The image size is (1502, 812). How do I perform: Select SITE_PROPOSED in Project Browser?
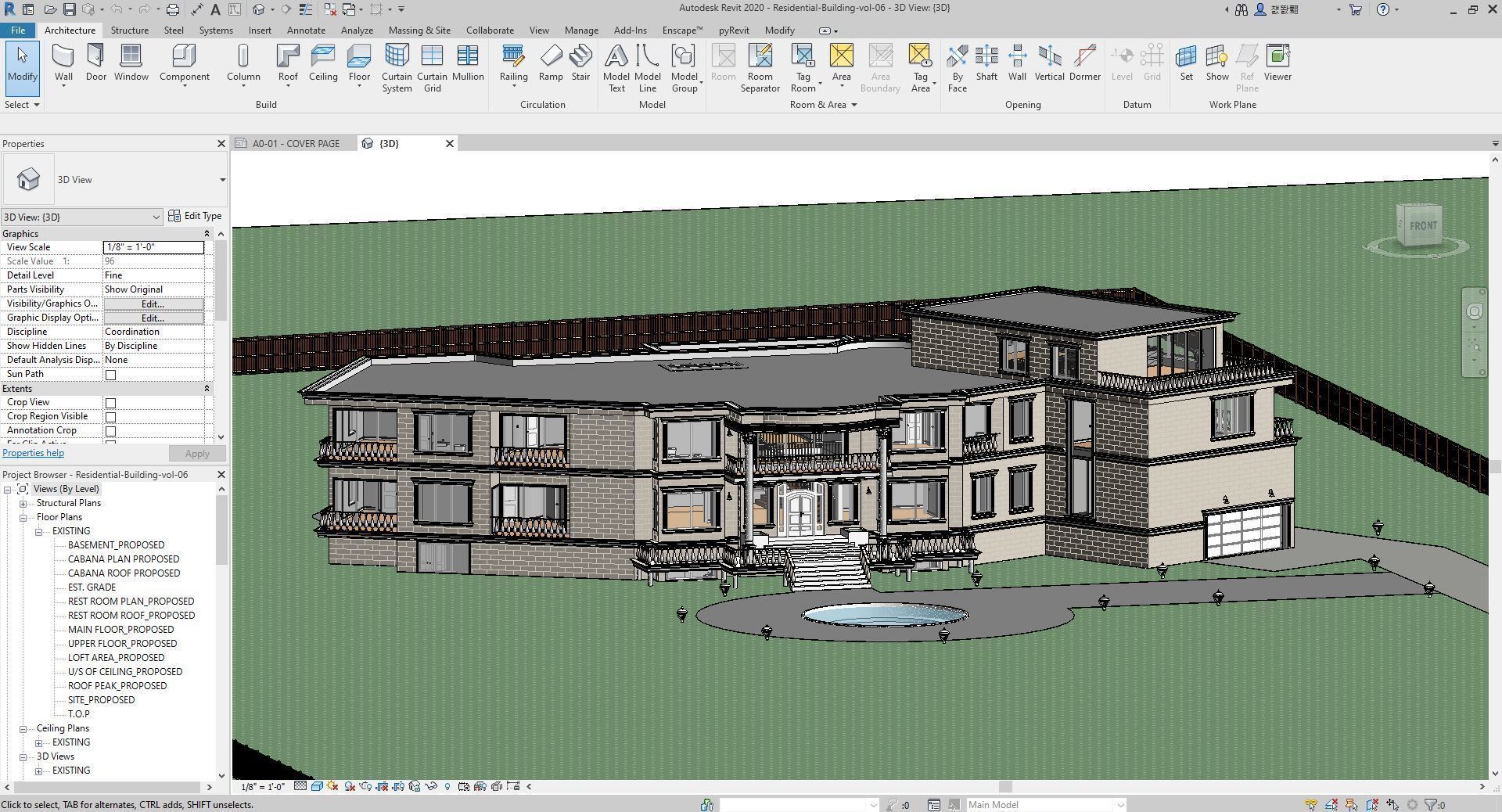click(101, 700)
